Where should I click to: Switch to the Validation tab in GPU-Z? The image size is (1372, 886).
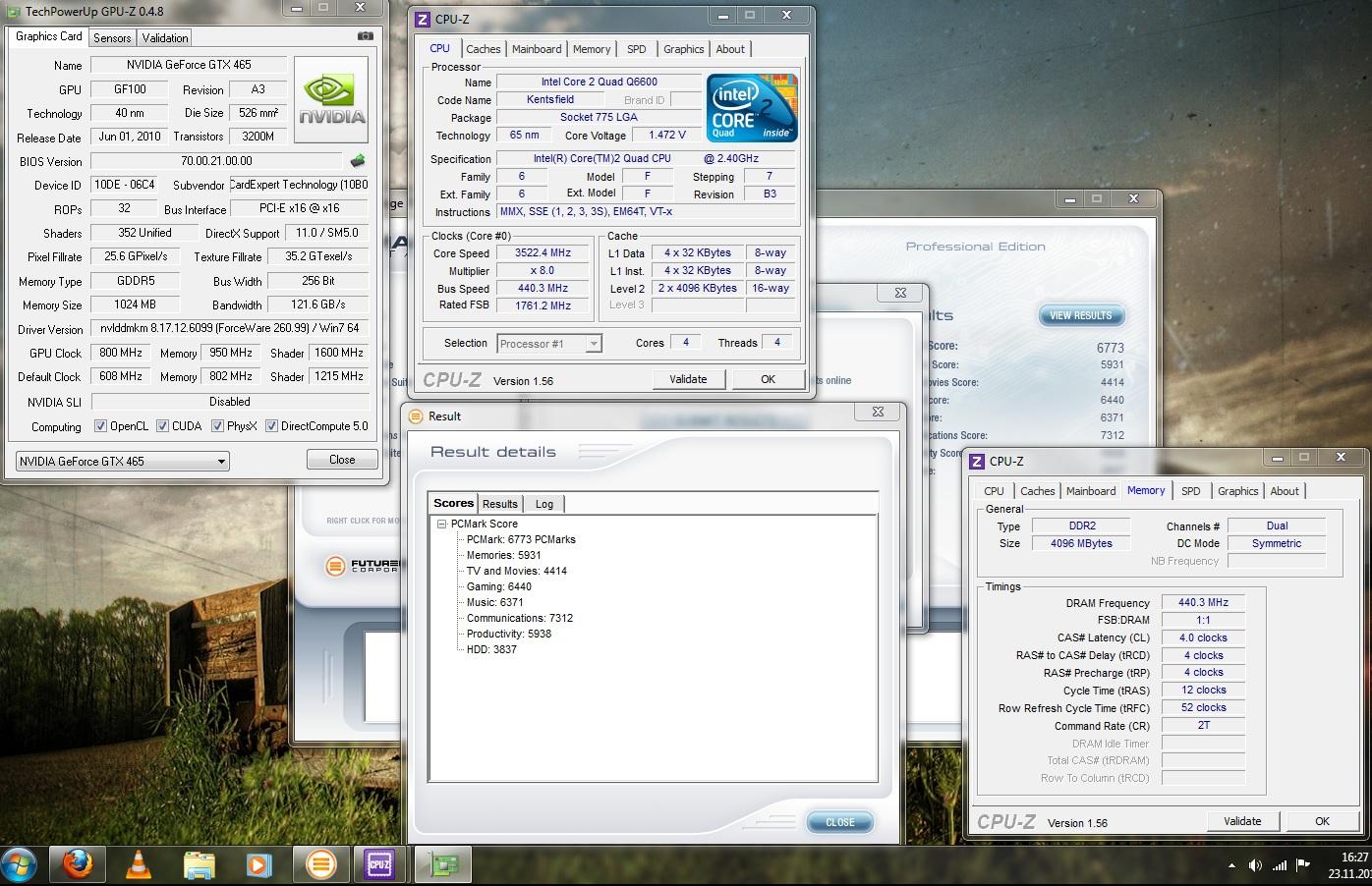(164, 37)
